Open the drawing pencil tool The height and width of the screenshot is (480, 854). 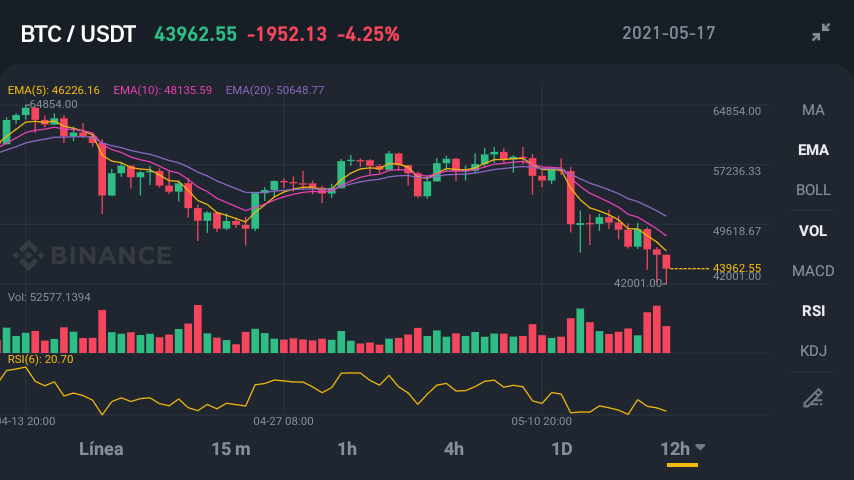pyautogui.click(x=813, y=398)
